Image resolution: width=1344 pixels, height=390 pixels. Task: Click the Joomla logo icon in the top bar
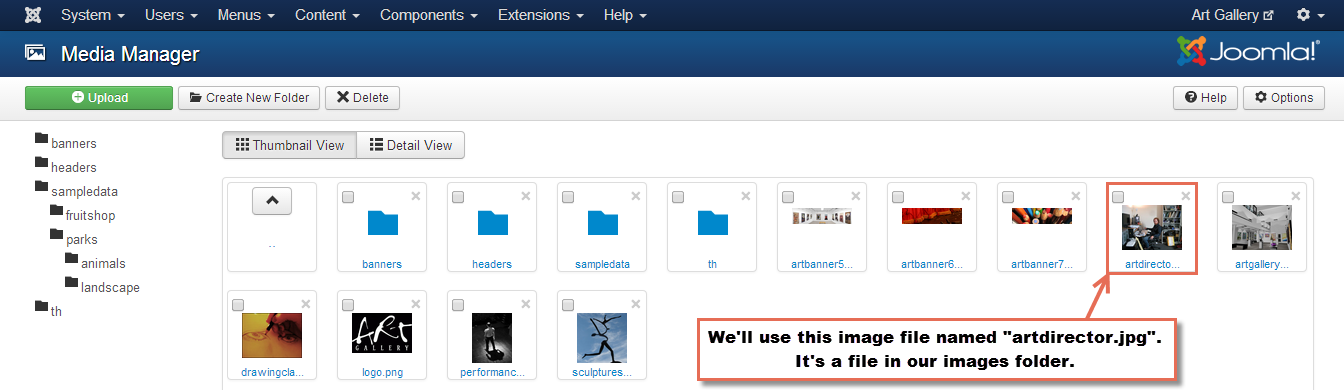click(33, 16)
